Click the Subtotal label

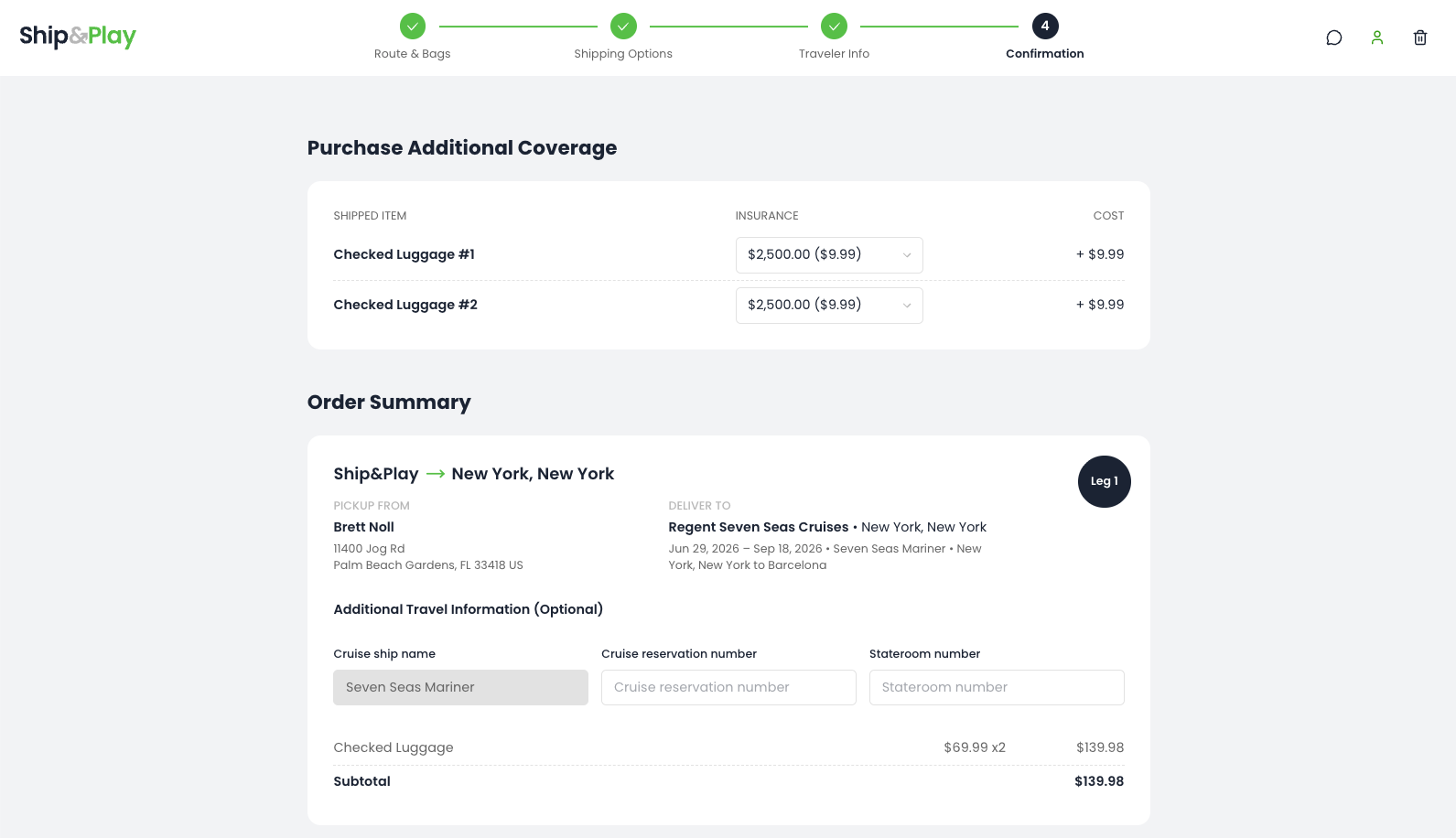361,781
